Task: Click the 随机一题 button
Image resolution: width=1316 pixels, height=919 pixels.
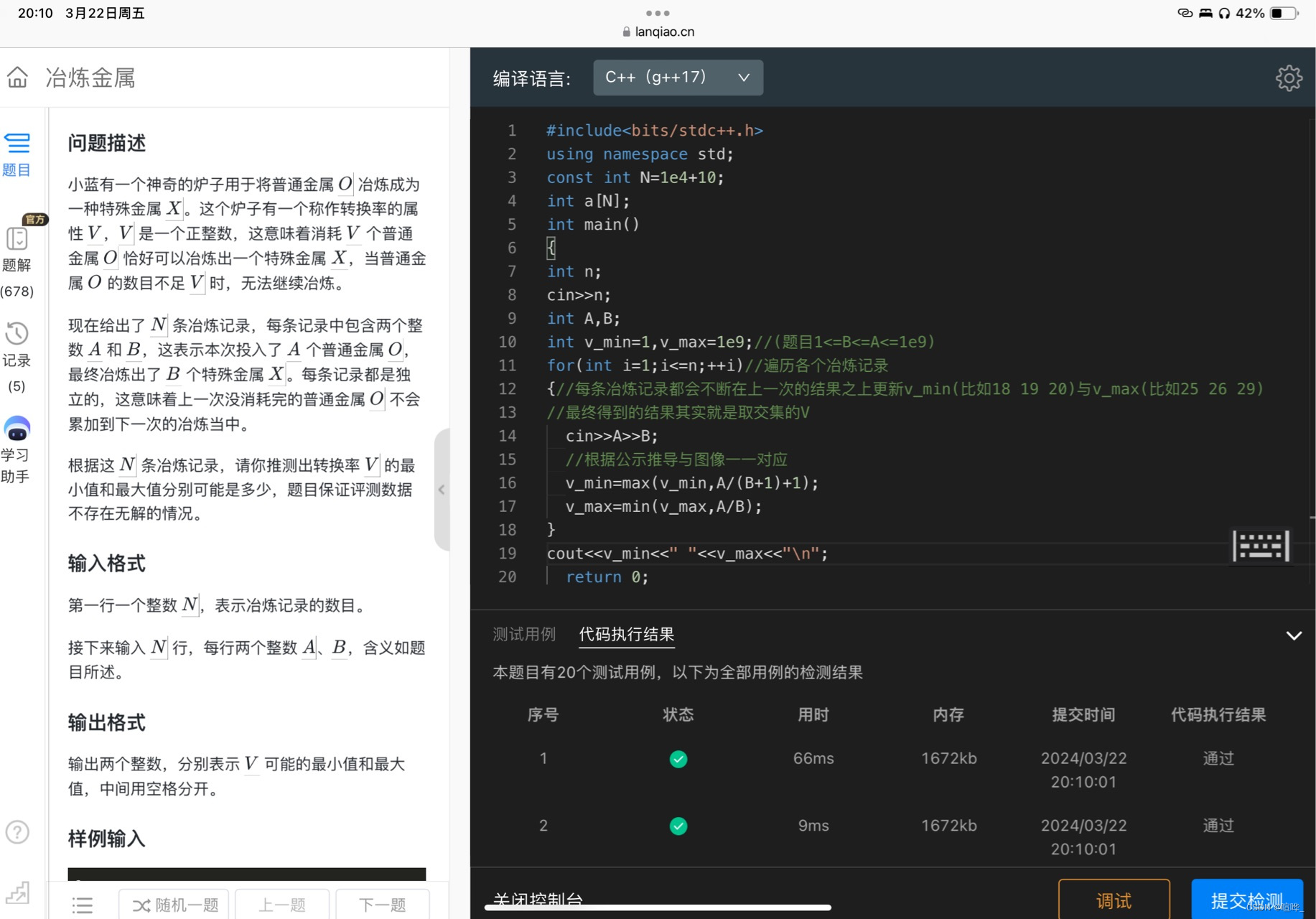Action: [x=174, y=904]
